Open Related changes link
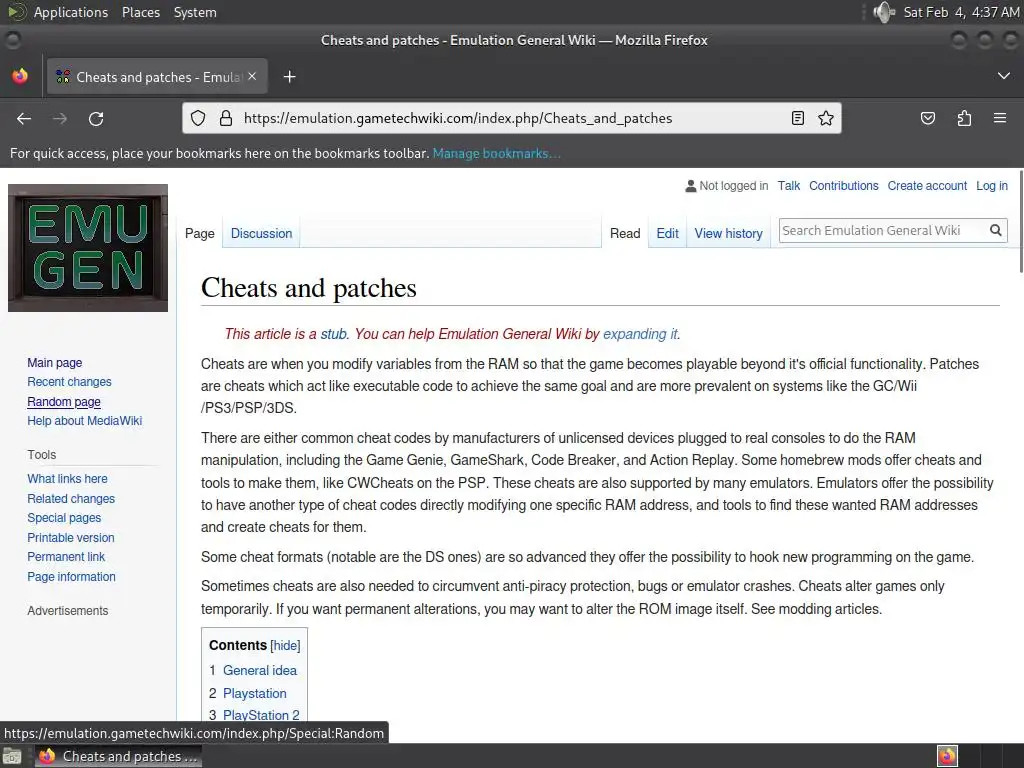The height and width of the screenshot is (768, 1024). (x=71, y=498)
